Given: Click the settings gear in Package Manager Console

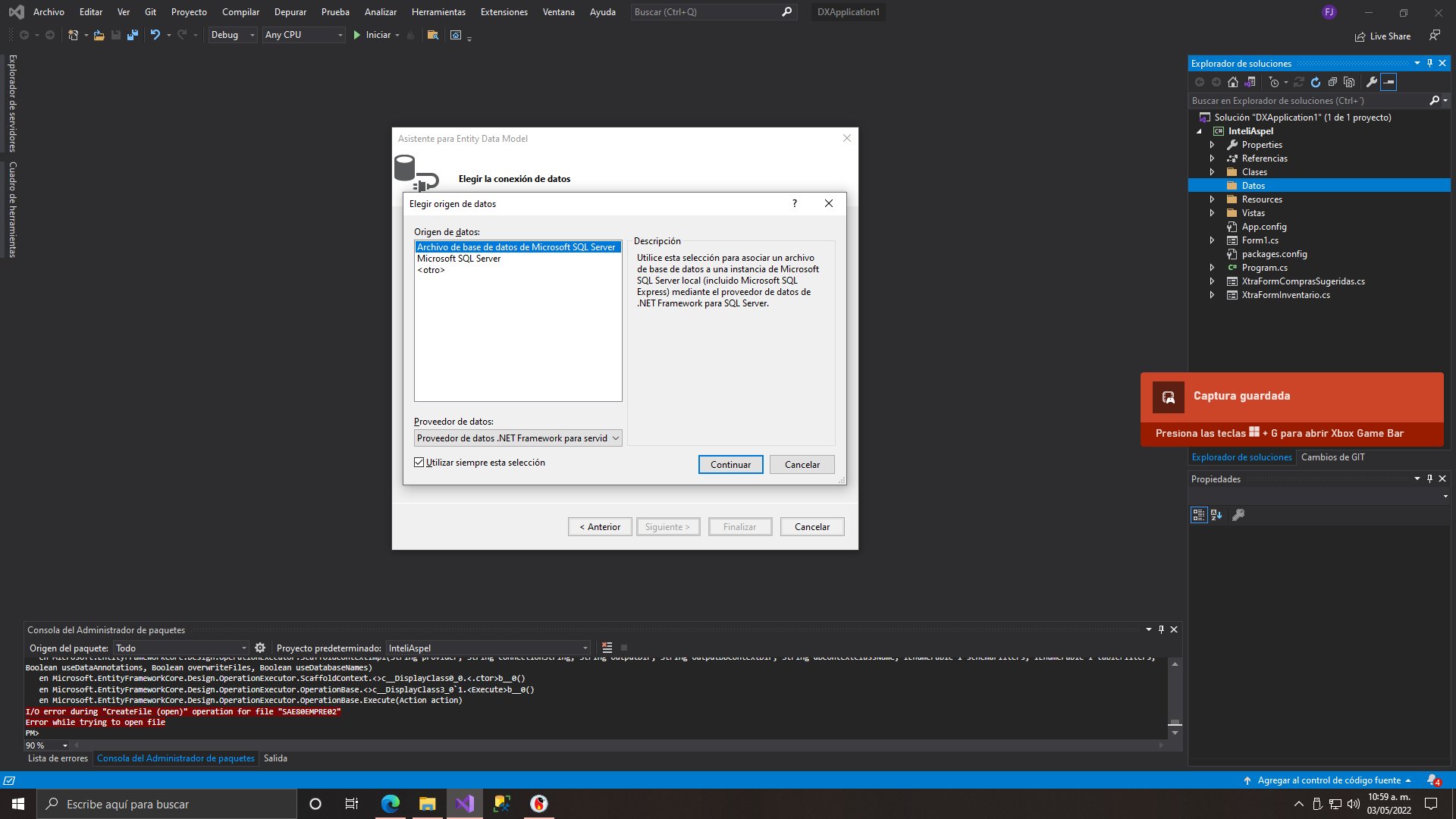Looking at the screenshot, I should [x=260, y=648].
